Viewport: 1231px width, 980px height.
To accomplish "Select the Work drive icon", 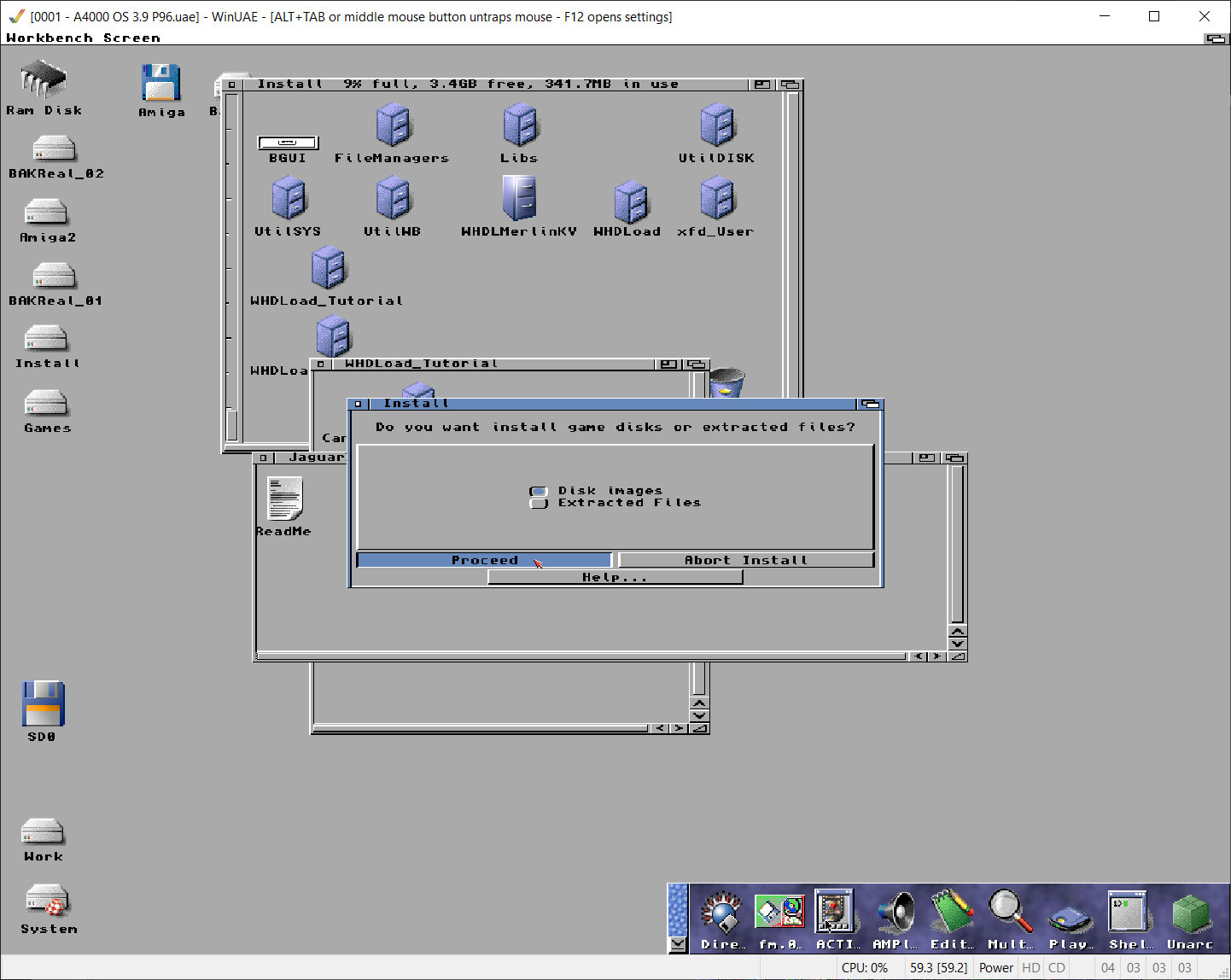I will 43,831.
